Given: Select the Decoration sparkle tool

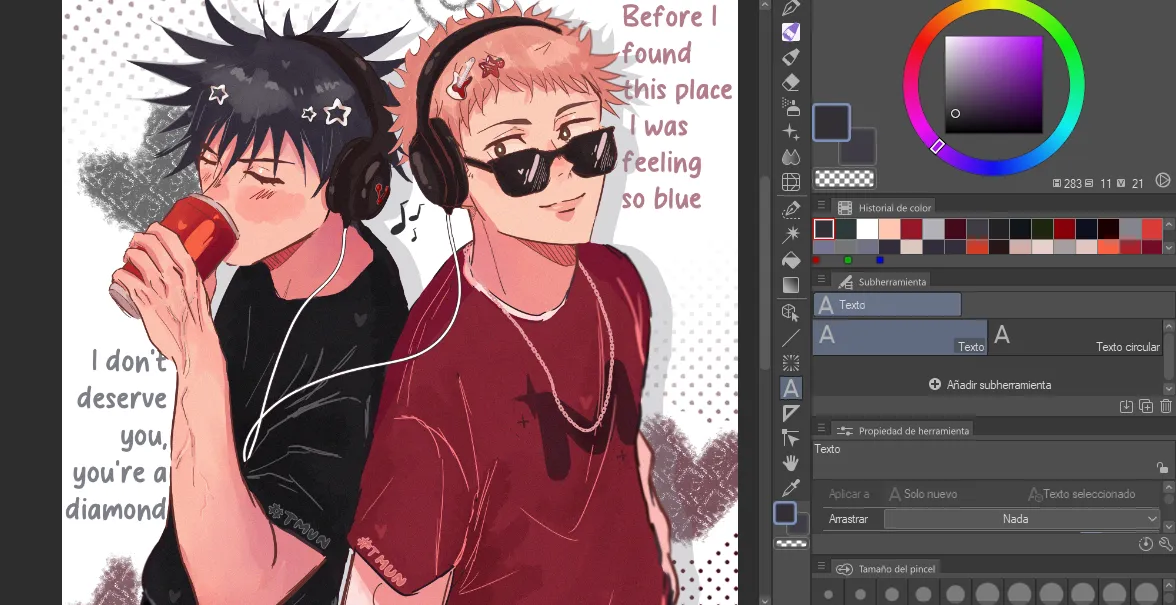Looking at the screenshot, I should (x=790, y=133).
